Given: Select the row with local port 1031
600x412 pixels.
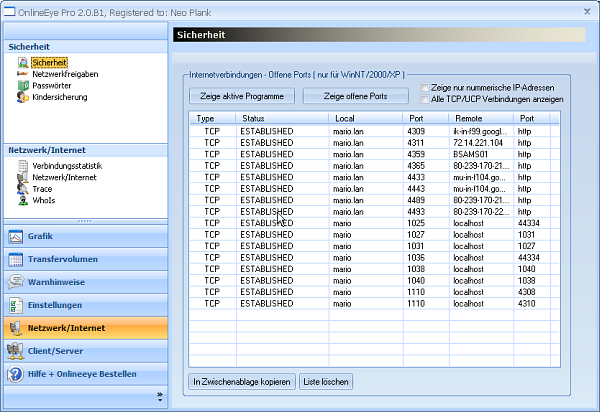Looking at the screenshot, I should [x=374, y=246].
